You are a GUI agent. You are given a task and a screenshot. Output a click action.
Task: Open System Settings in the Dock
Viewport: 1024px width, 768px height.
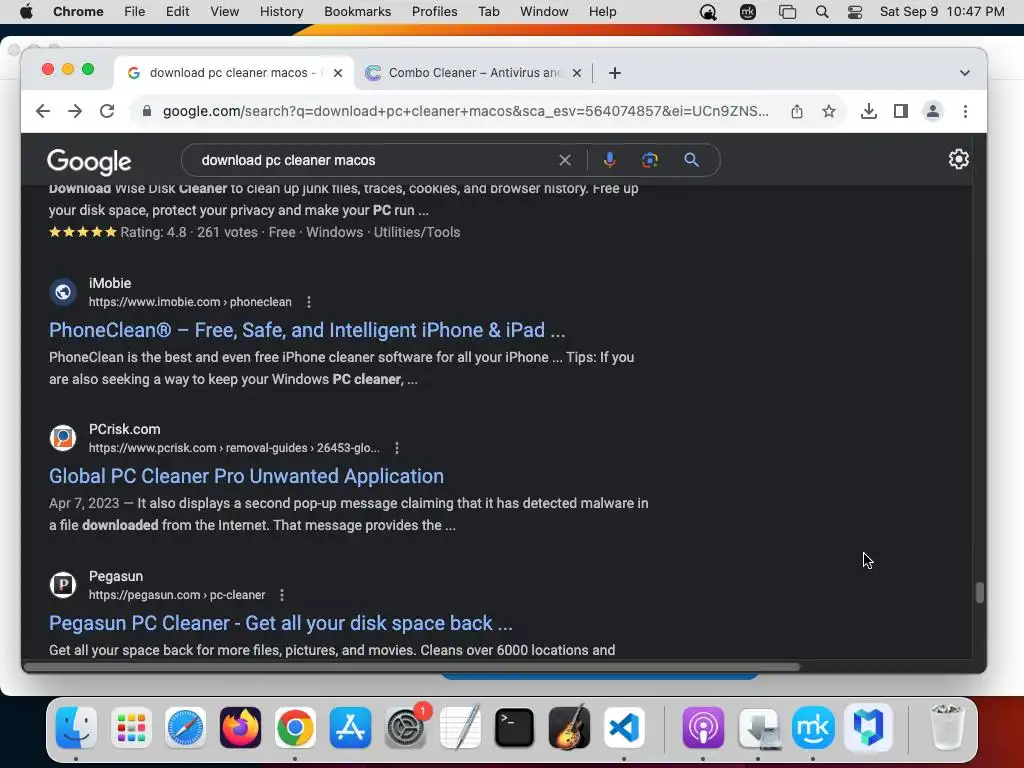(x=406, y=727)
